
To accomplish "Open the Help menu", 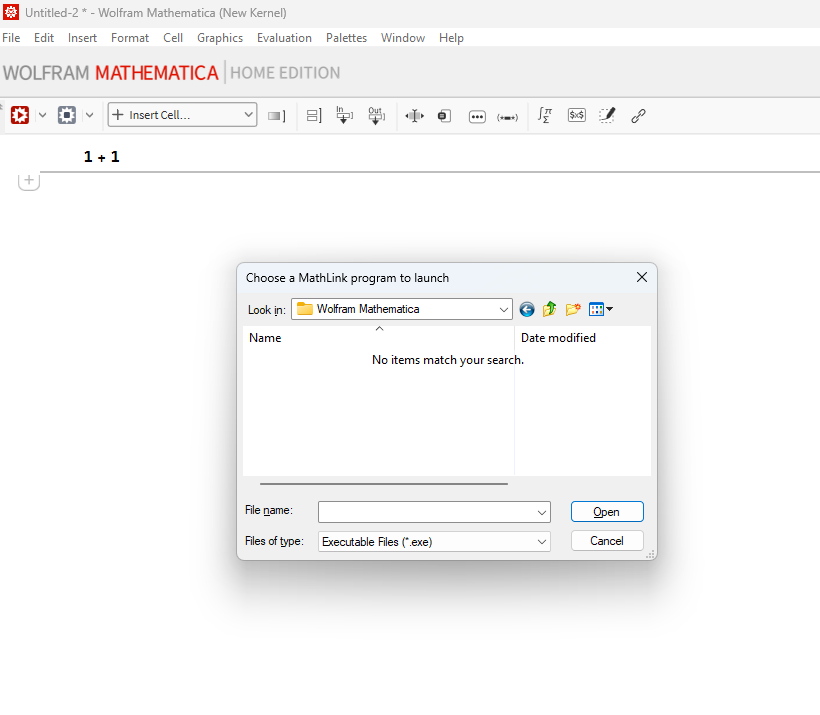I will coord(451,38).
